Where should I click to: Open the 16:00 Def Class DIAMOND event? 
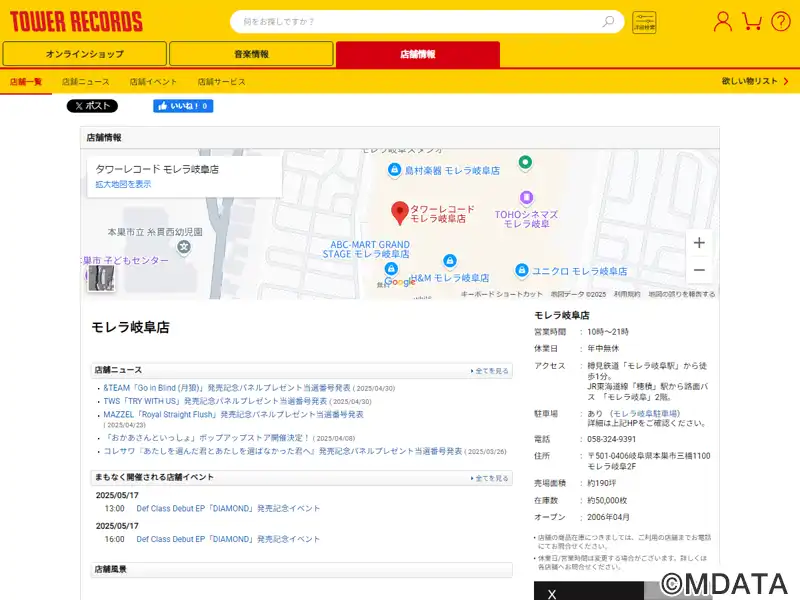[228, 539]
